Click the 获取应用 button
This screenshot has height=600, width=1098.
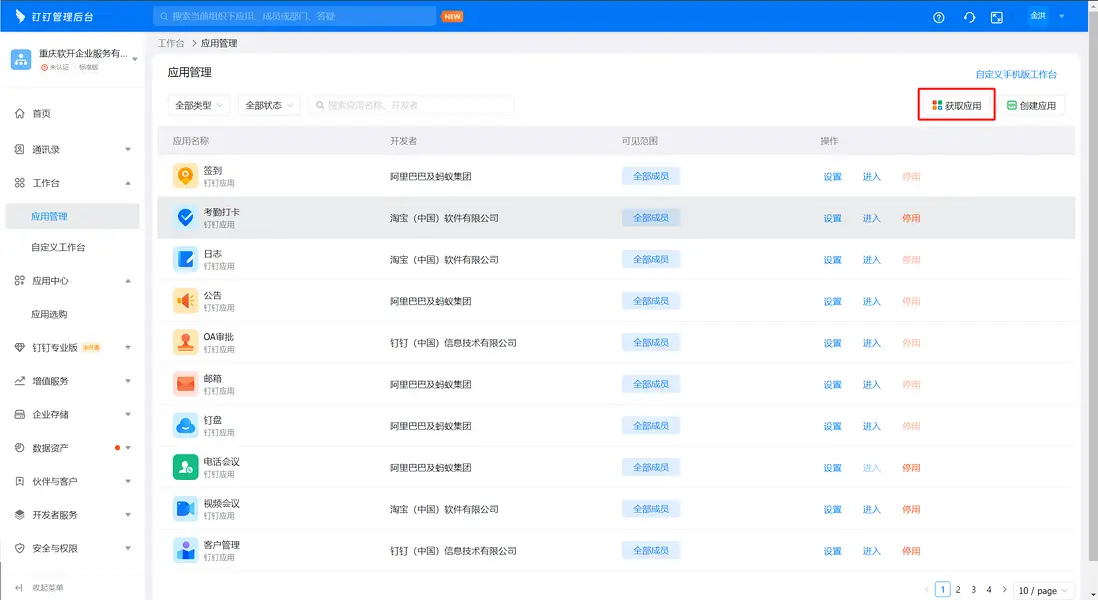pyautogui.click(x=957, y=106)
